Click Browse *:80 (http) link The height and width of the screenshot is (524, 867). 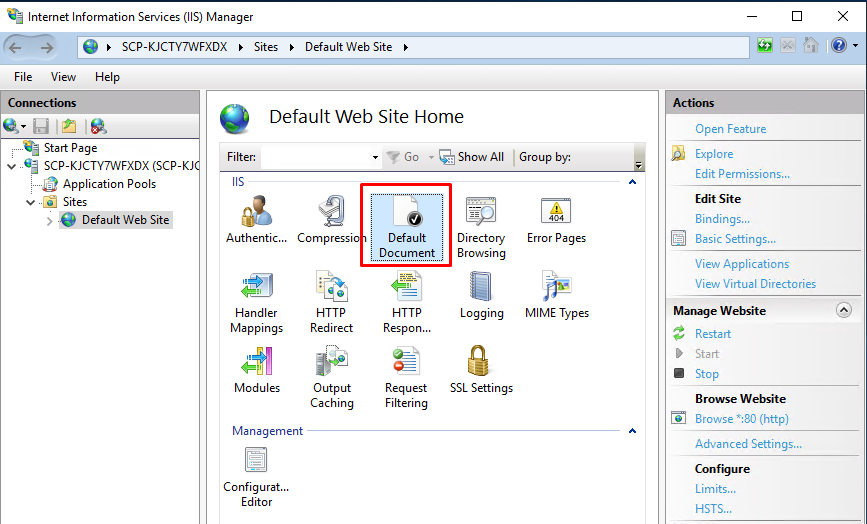741,419
